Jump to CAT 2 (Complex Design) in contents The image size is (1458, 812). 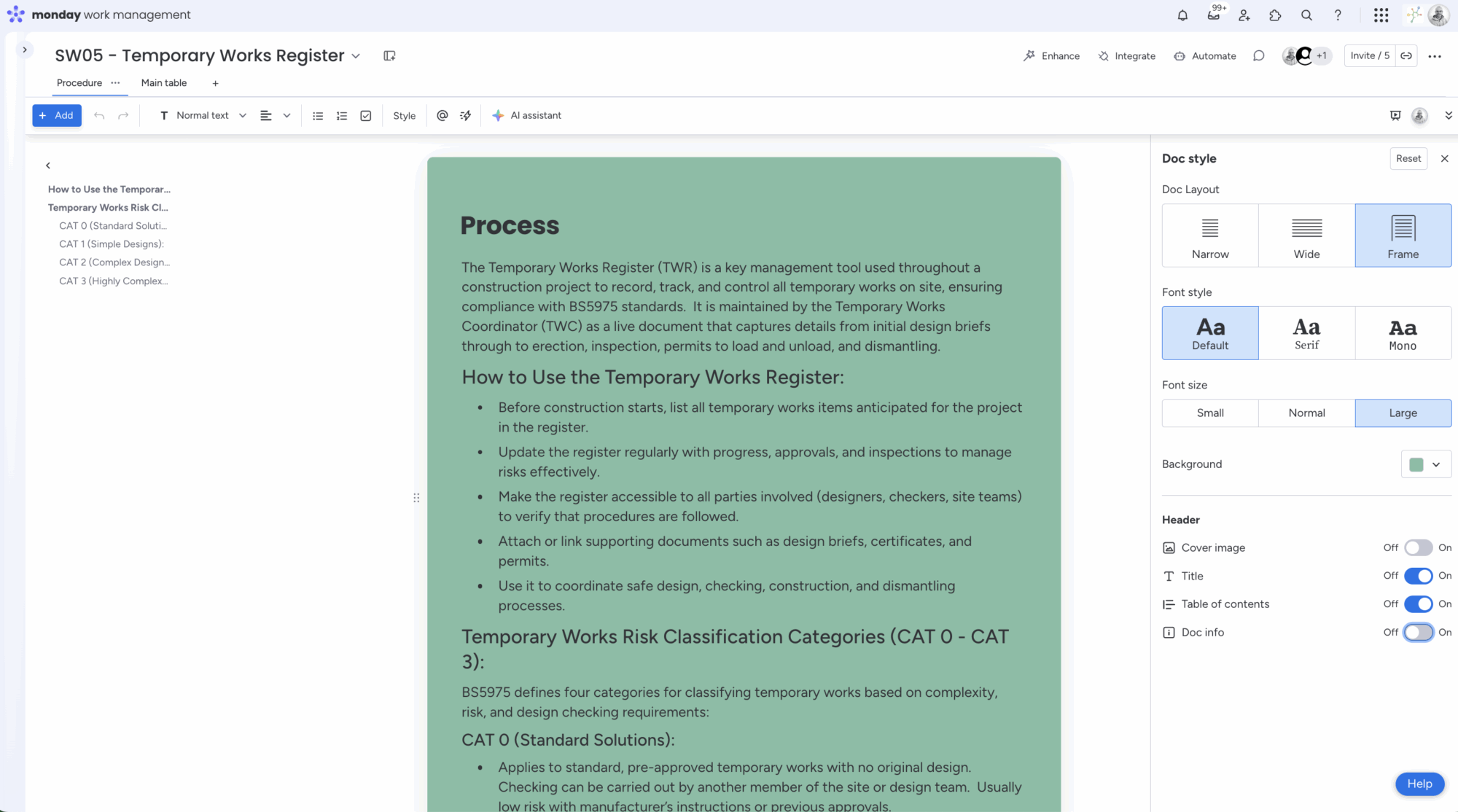[114, 262]
